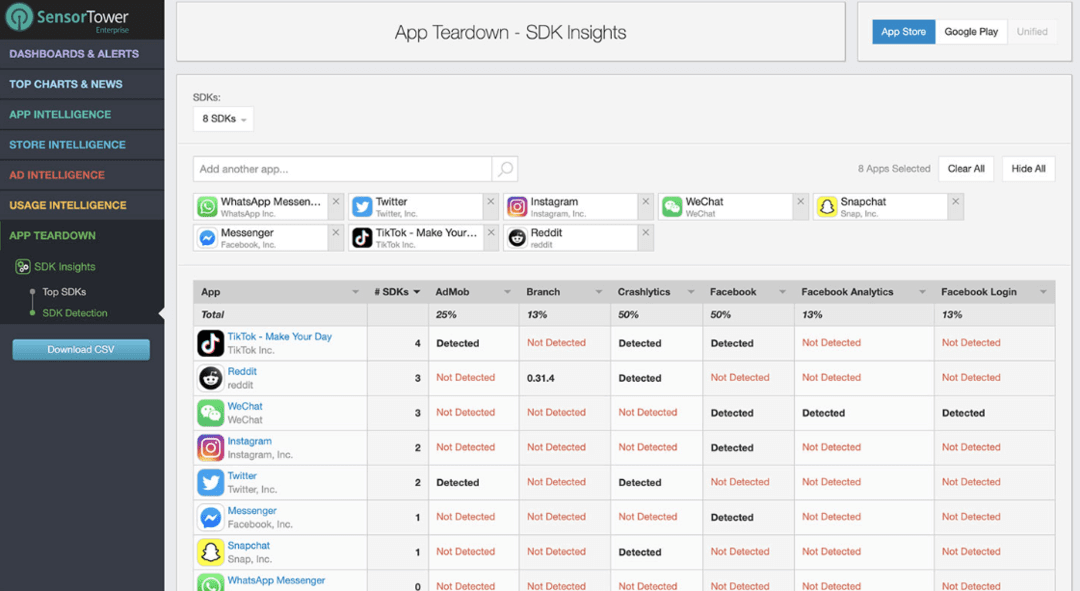This screenshot has width=1080, height=591.
Task: Click the SDK Insights sidebar icon
Action: point(22,267)
